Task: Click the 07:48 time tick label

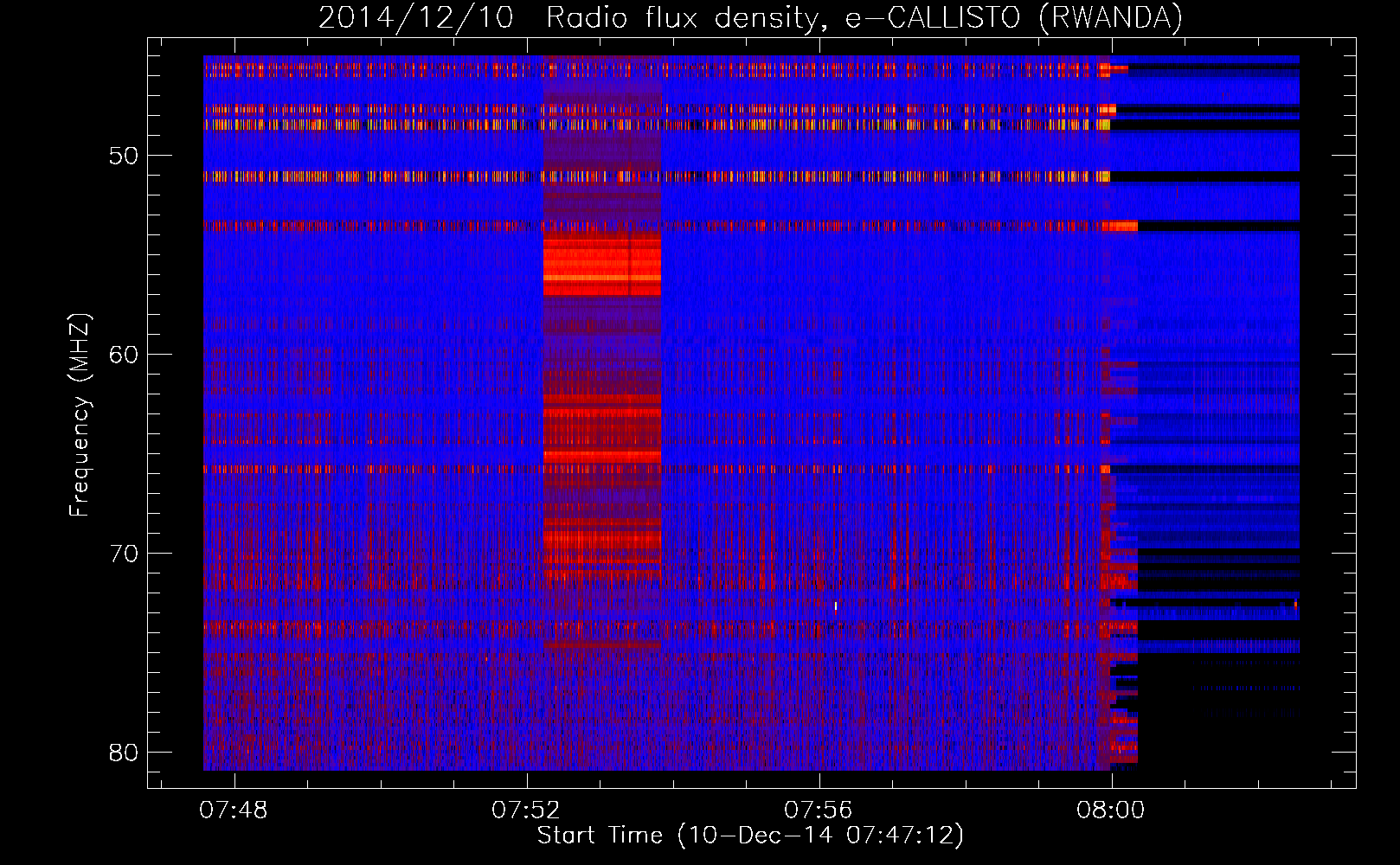Action: point(234,810)
